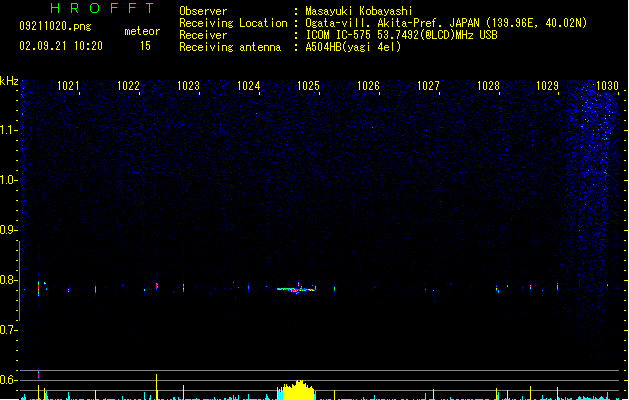Click the 1021 time axis marker
This screenshot has width=629, height=400.
click(x=68, y=86)
